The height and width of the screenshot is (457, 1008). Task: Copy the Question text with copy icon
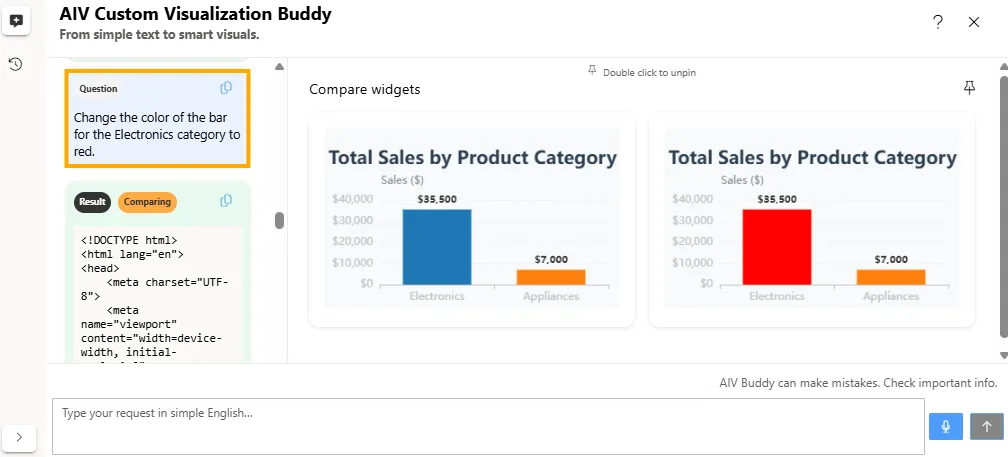pos(226,88)
